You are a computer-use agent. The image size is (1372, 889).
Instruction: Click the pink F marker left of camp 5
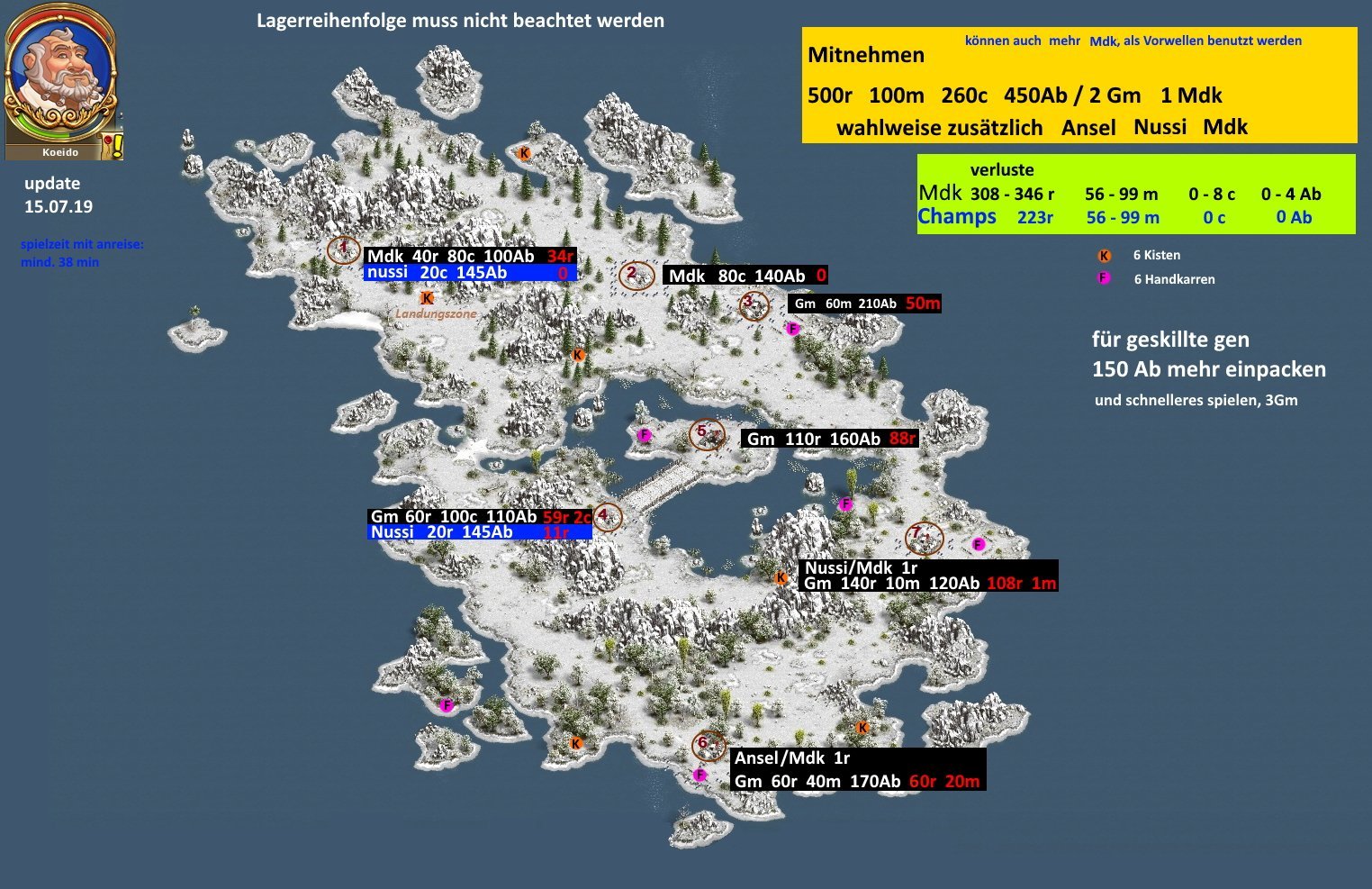[644, 436]
